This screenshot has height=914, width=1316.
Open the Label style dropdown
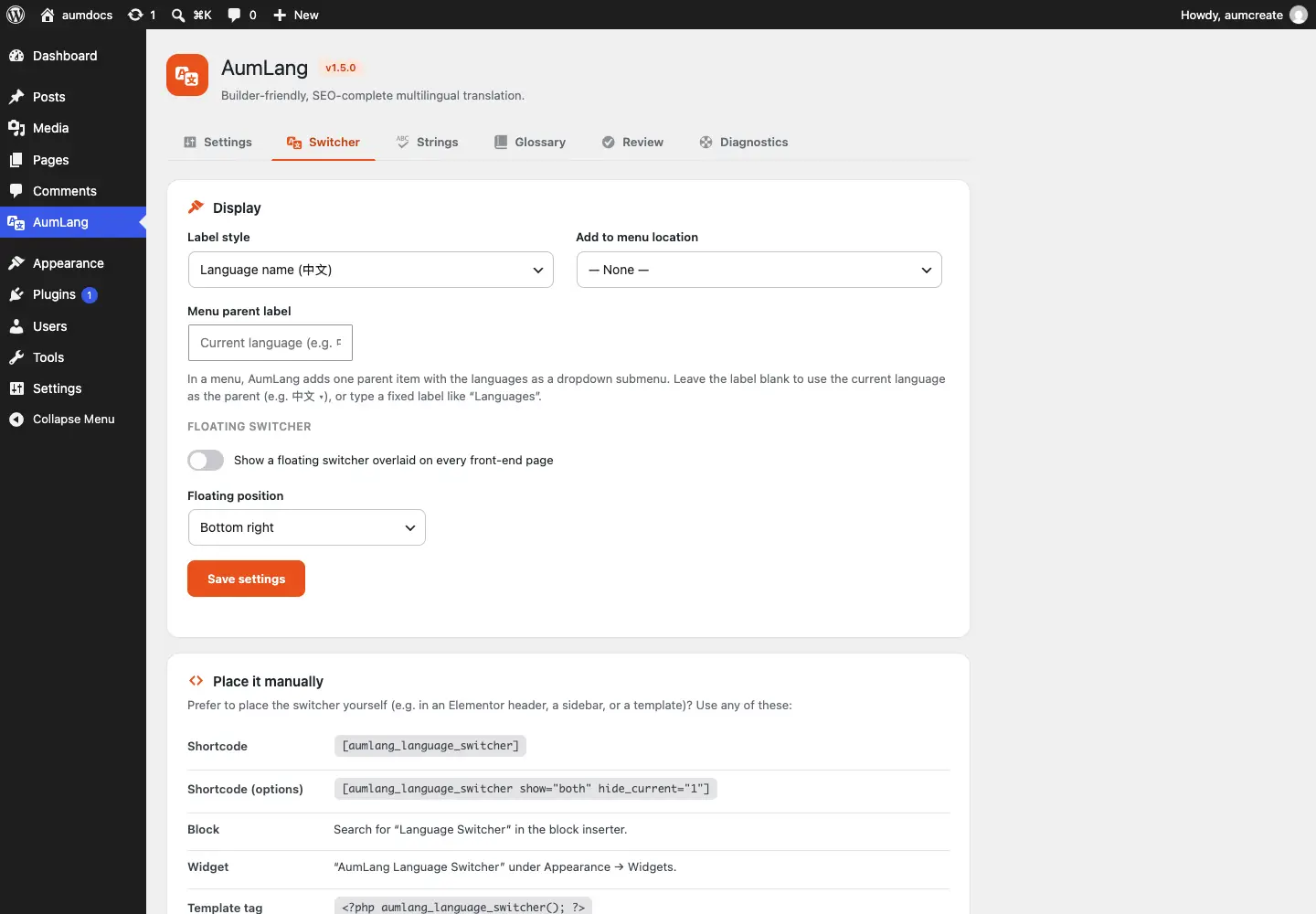pyautogui.click(x=370, y=270)
